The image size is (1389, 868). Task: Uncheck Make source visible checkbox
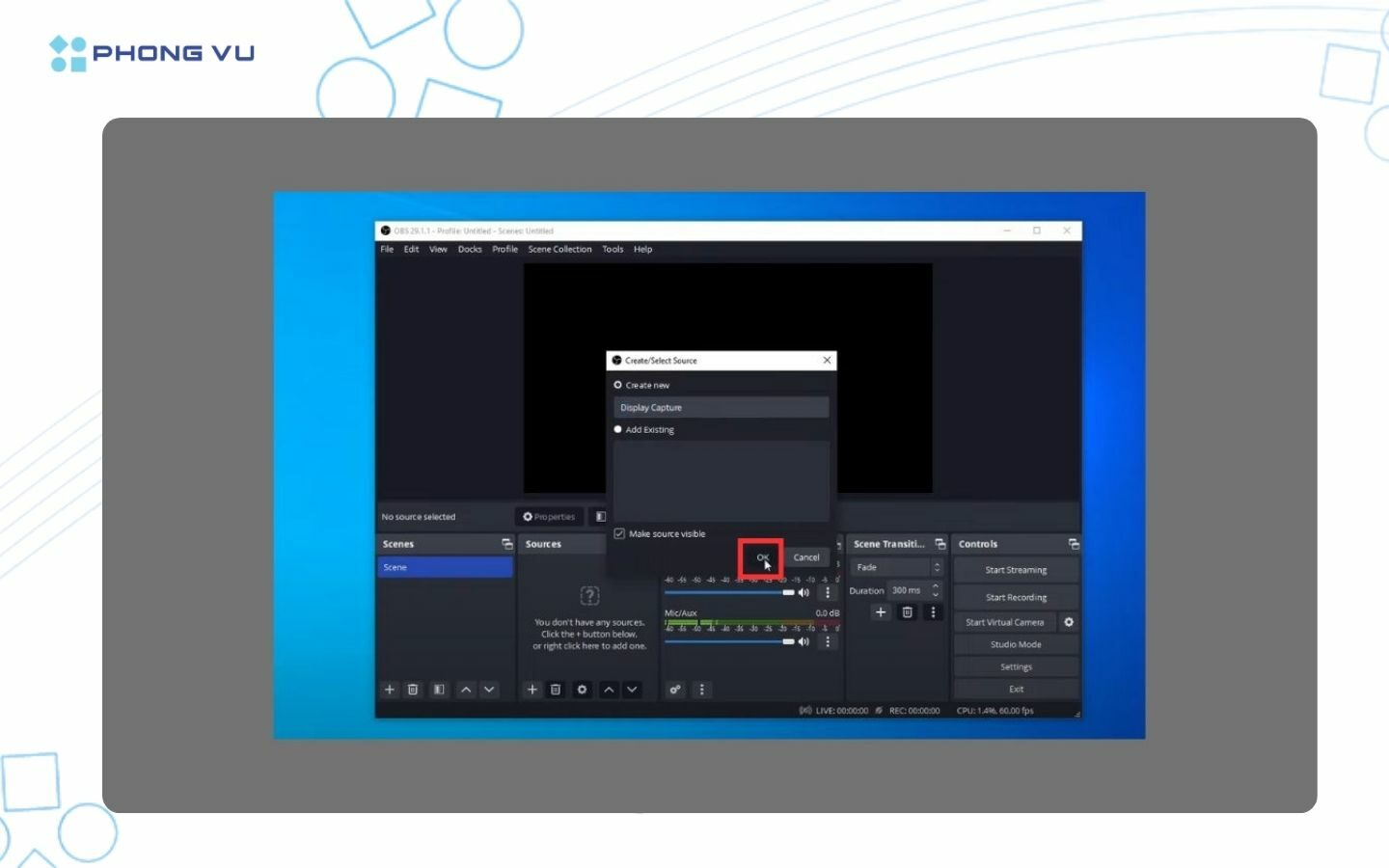[x=619, y=533]
